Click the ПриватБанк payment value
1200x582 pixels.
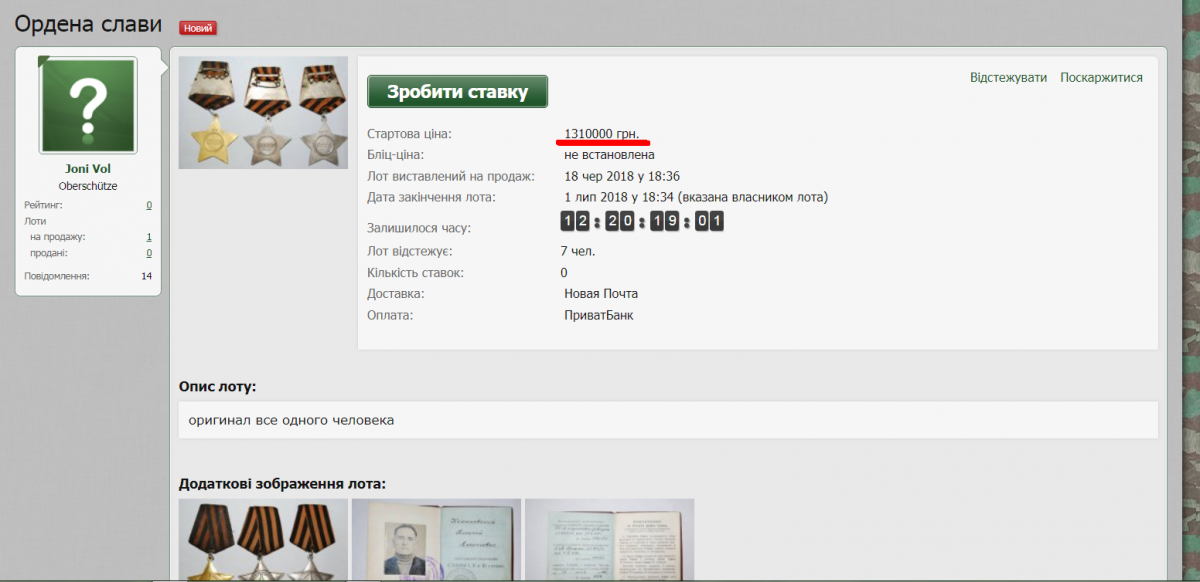click(x=598, y=315)
